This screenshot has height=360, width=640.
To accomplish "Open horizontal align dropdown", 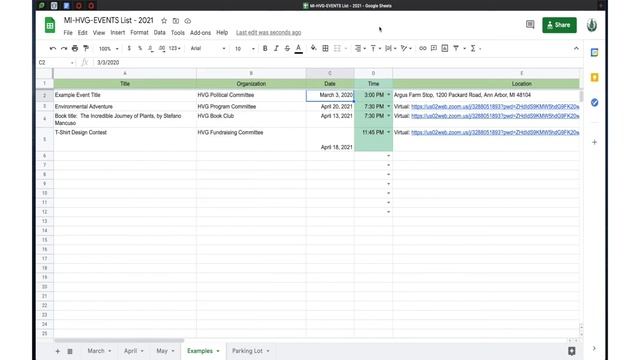I will 360,48.
